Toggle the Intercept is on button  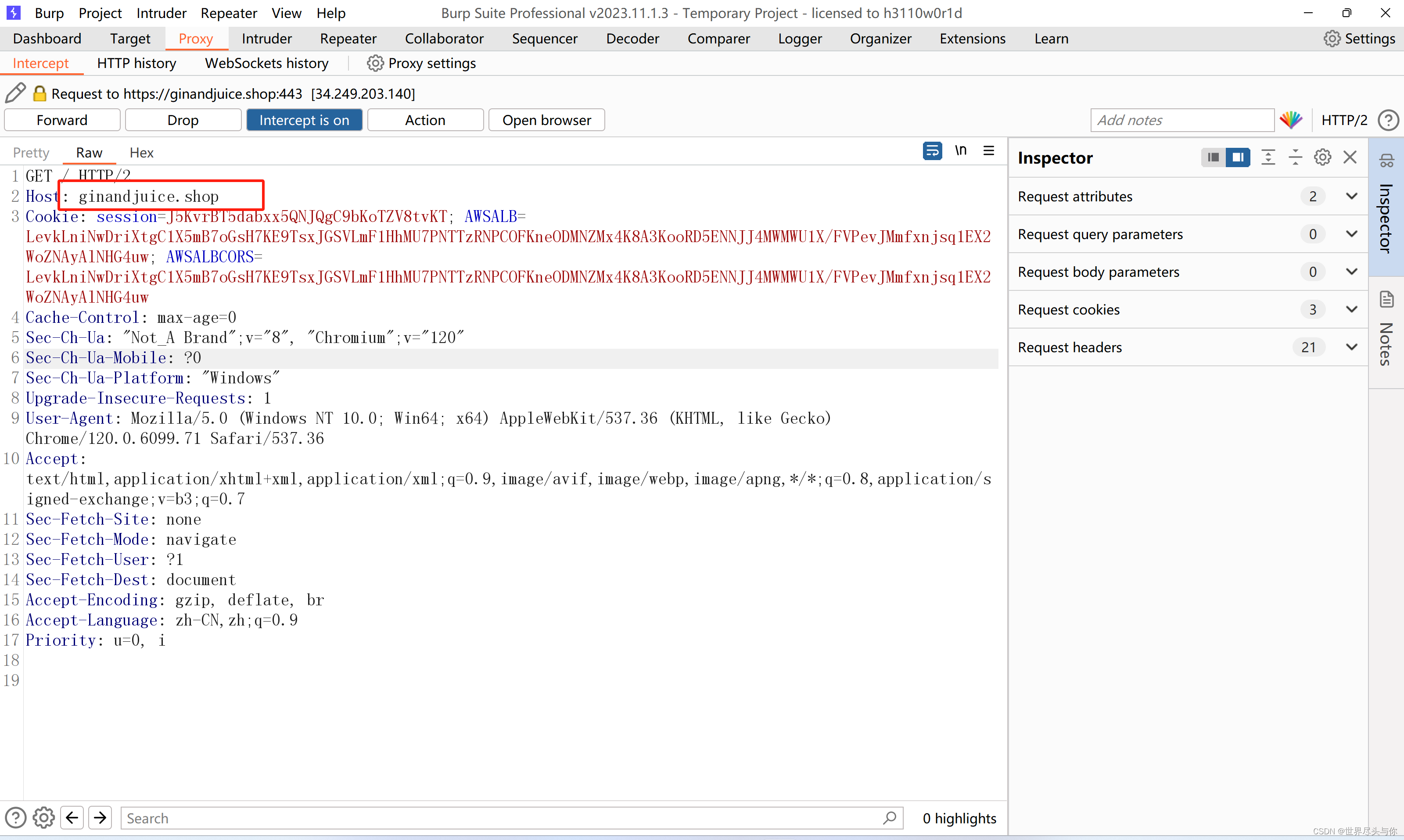point(304,120)
